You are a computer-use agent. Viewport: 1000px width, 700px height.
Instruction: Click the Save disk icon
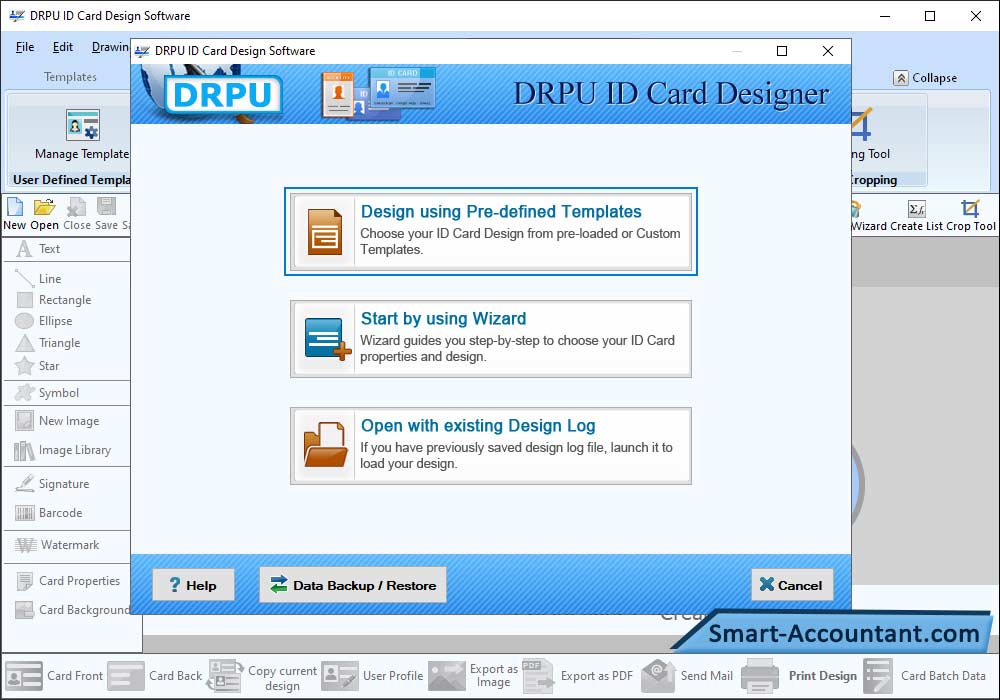point(107,207)
